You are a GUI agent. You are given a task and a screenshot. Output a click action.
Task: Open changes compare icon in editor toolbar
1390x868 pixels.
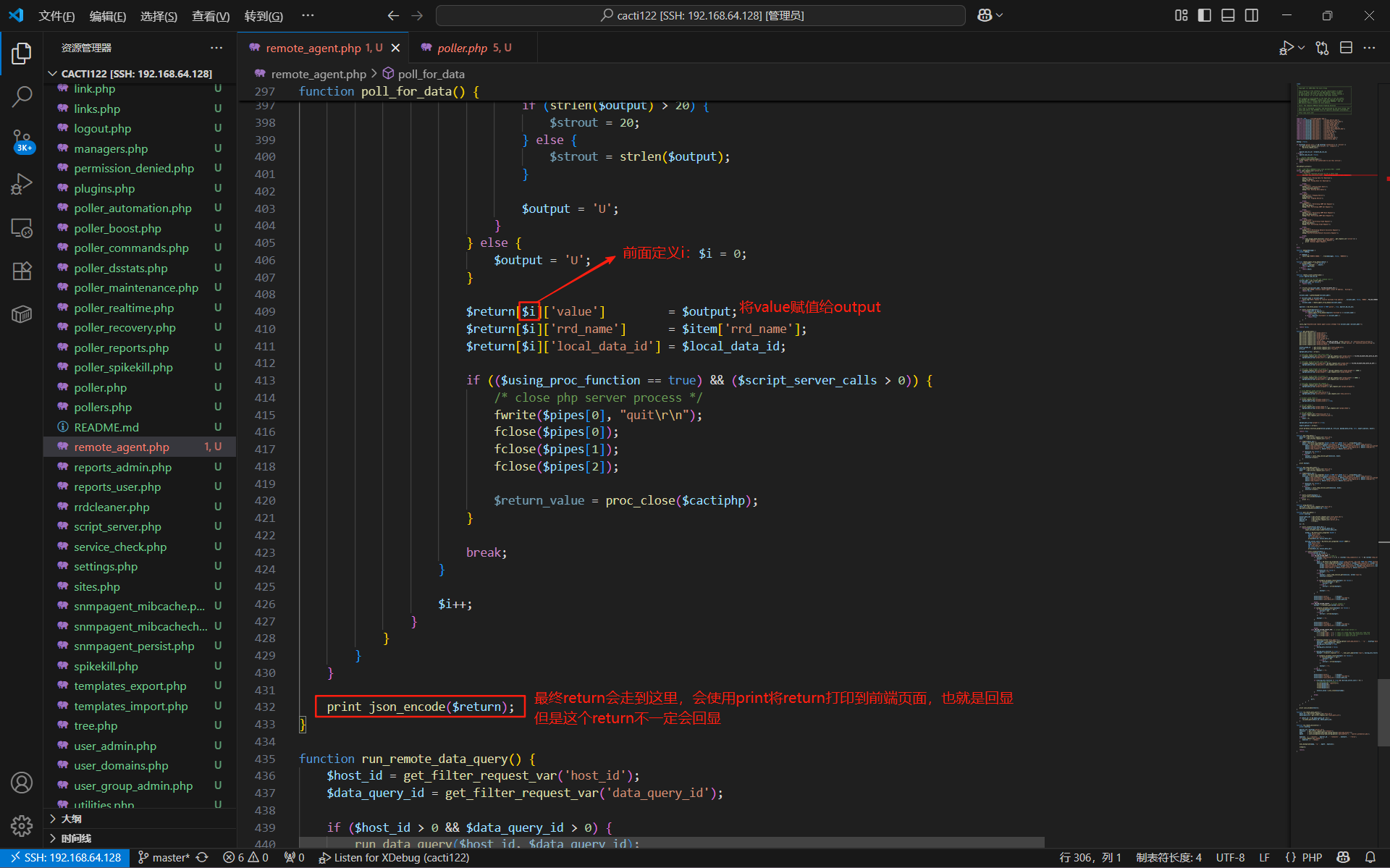[1323, 48]
